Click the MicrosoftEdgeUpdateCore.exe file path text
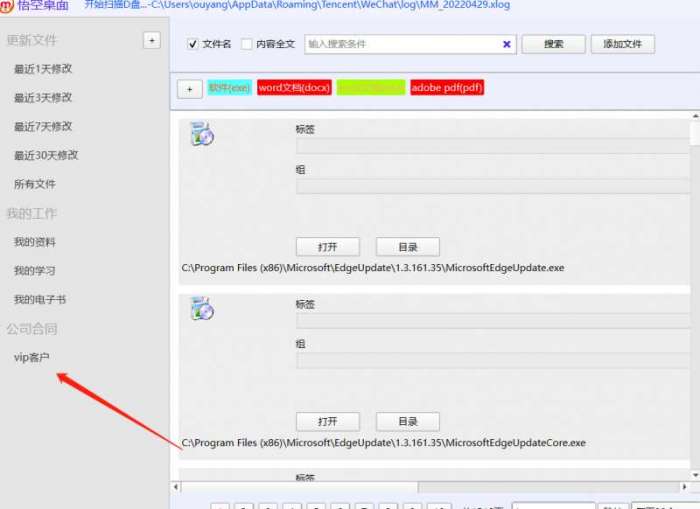The image size is (700, 509). tap(383, 443)
